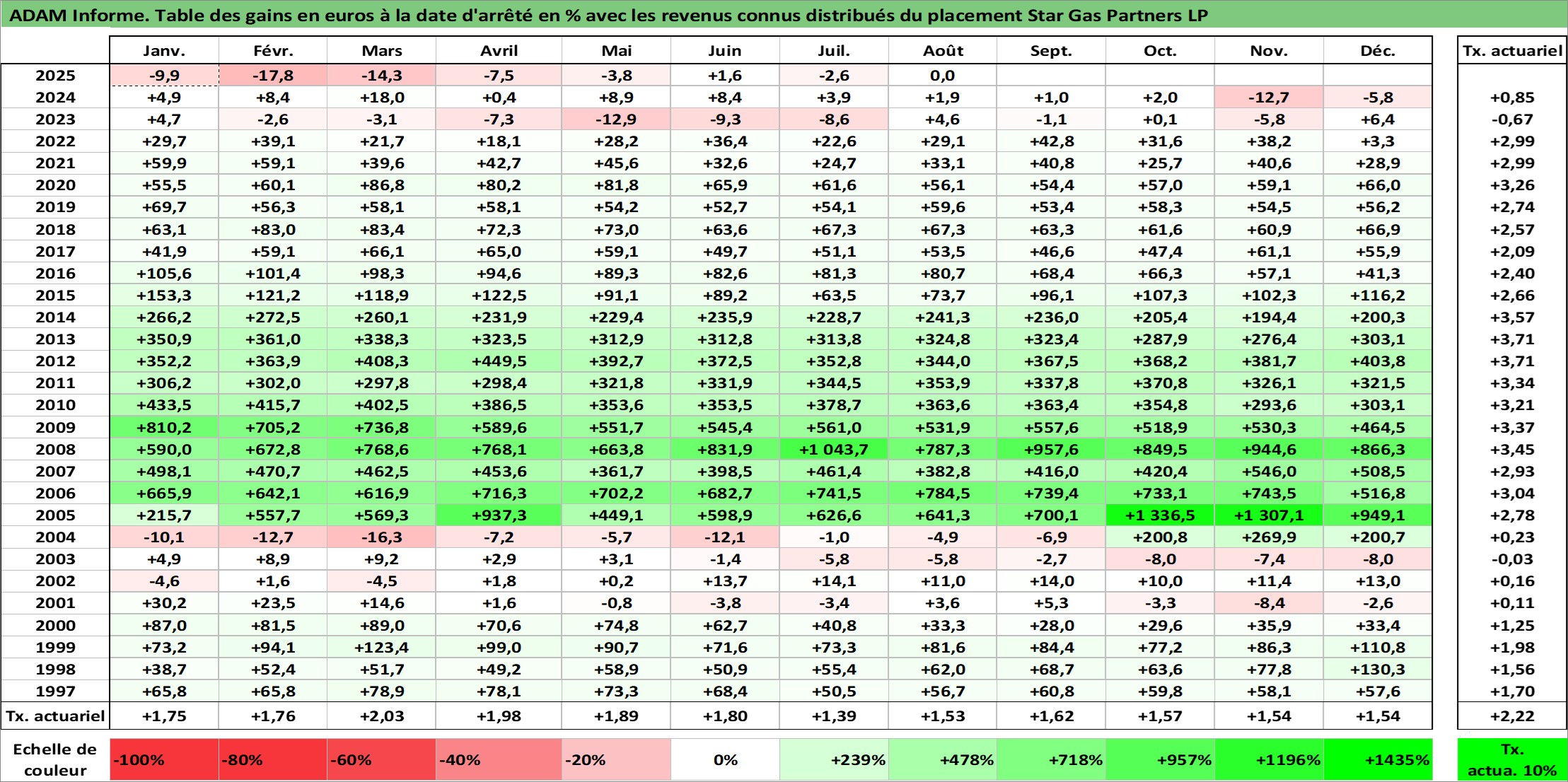
Task: Click the 2013 actuarial rate '+3,71'
Action: 1512,339
